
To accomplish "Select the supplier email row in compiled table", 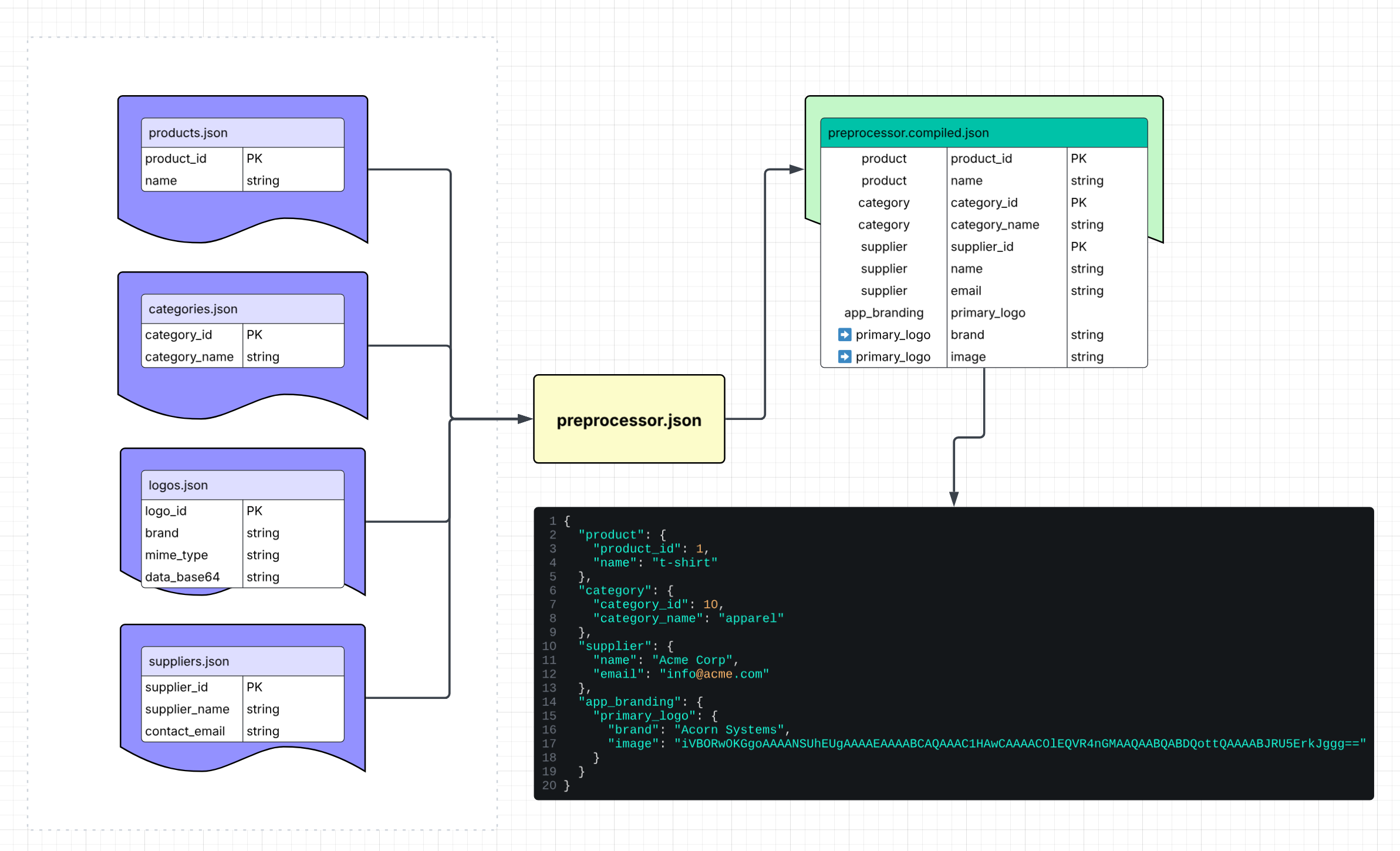I will (966, 291).
